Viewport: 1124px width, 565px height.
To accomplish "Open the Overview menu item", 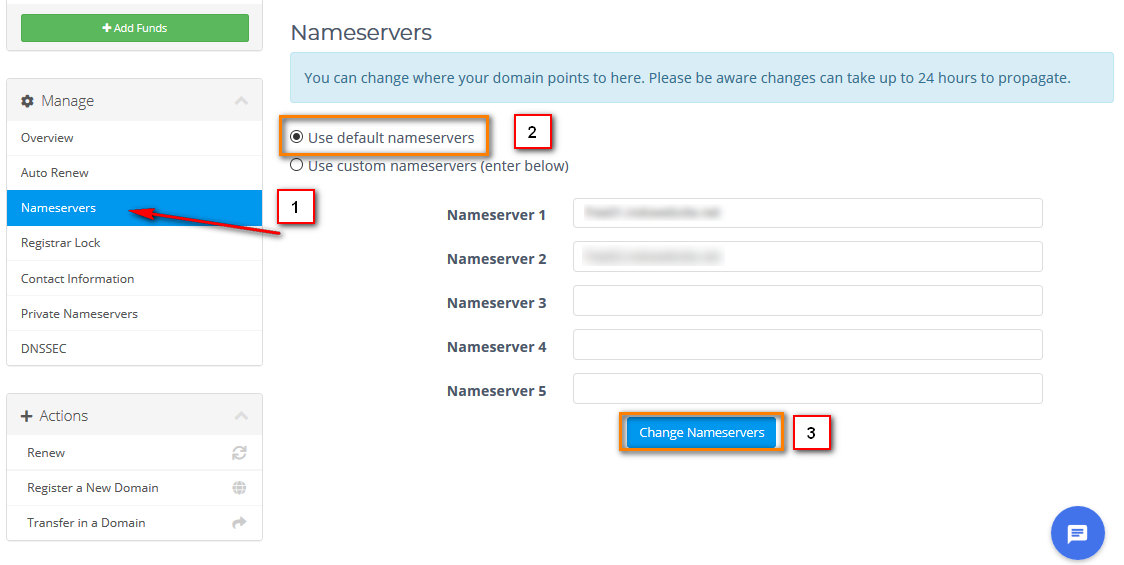I will tap(135, 138).
